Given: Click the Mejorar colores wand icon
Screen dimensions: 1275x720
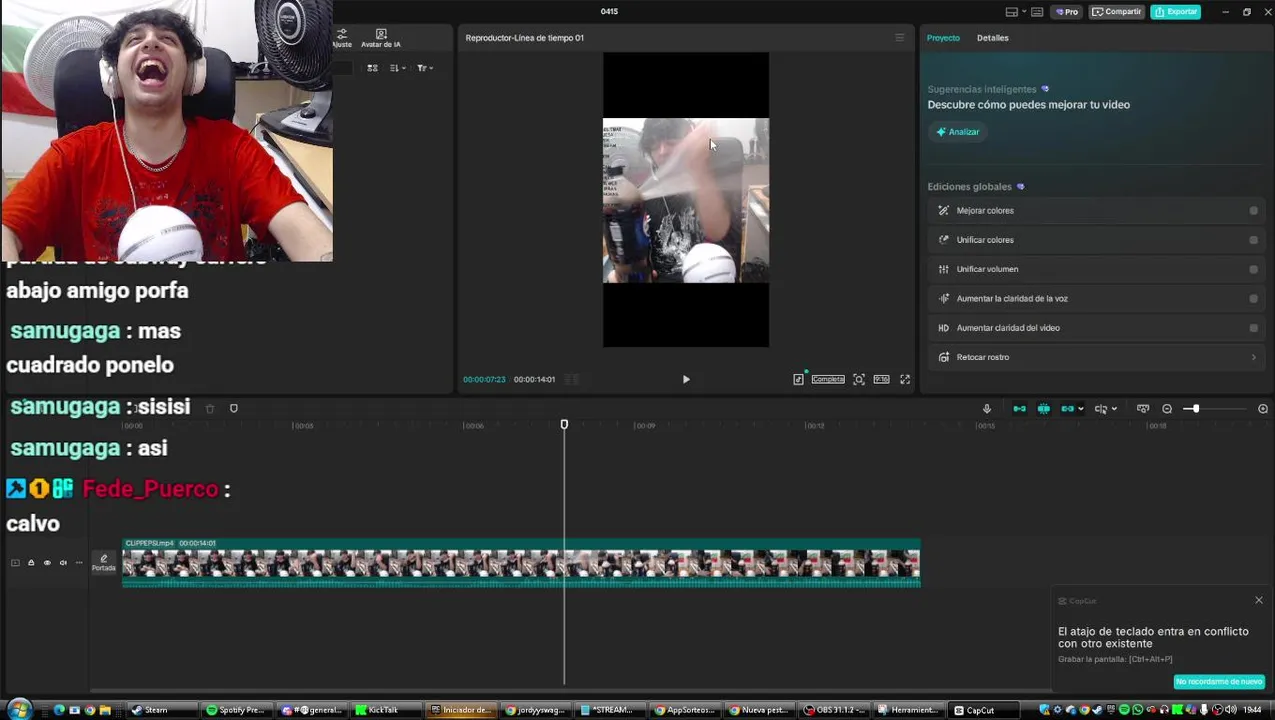Looking at the screenshot, I should (x=943, y=211).
